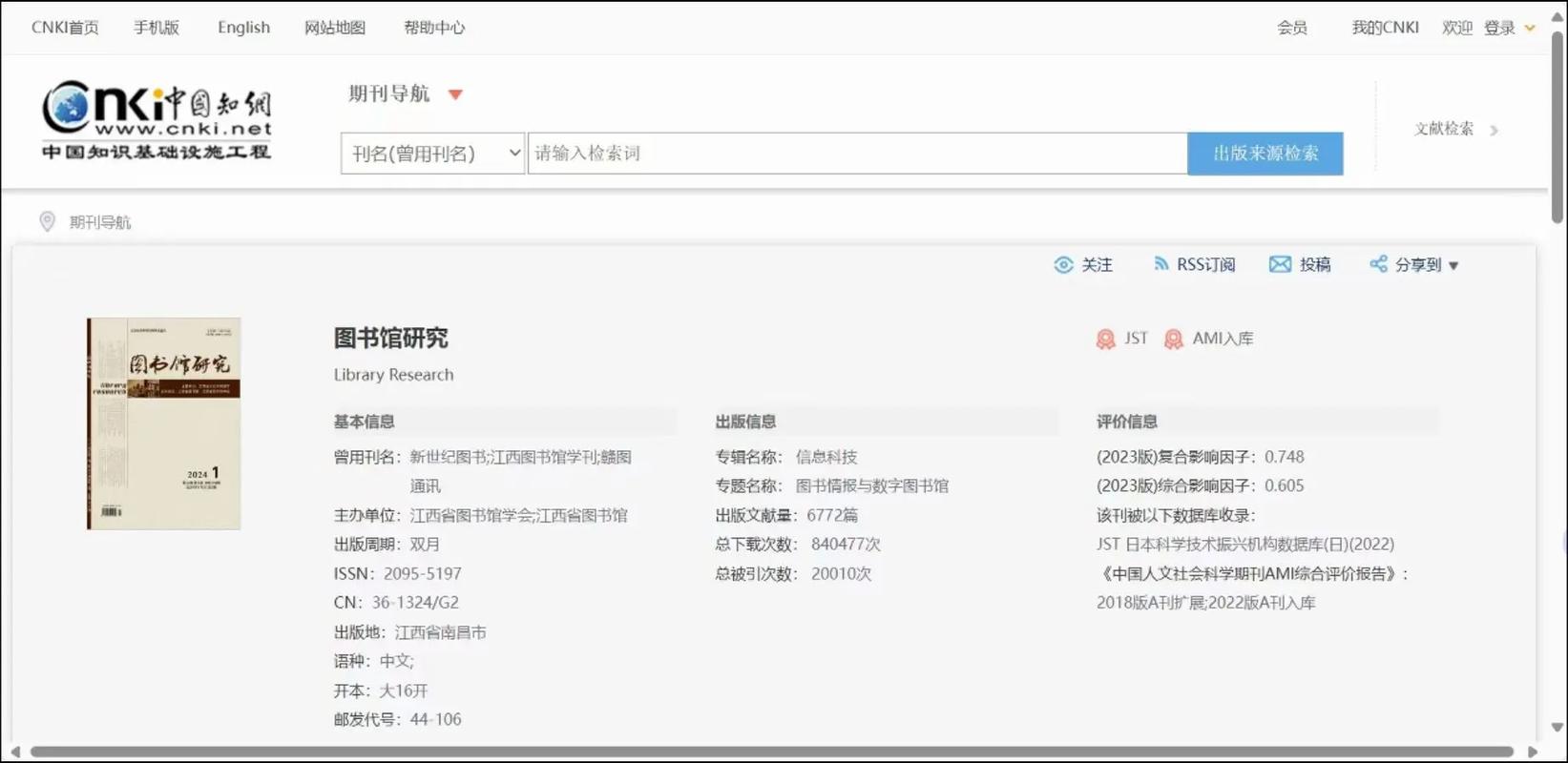The height and width of the screenshot is (763, 1568).
Task: Click 2018版A刊扩展;2022版A刊入库 text
Action: [x=1206, y=604]
